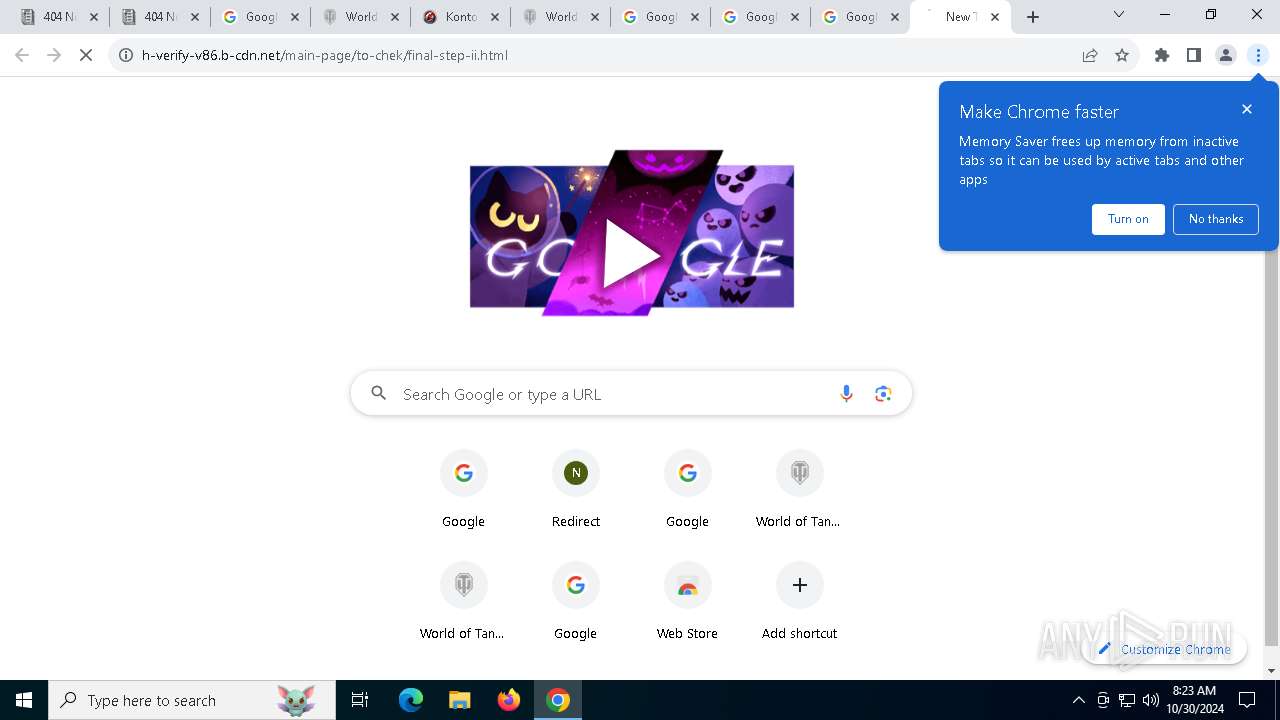
Task: Play the Halloween Google Doodle
Action: (632, 234)
